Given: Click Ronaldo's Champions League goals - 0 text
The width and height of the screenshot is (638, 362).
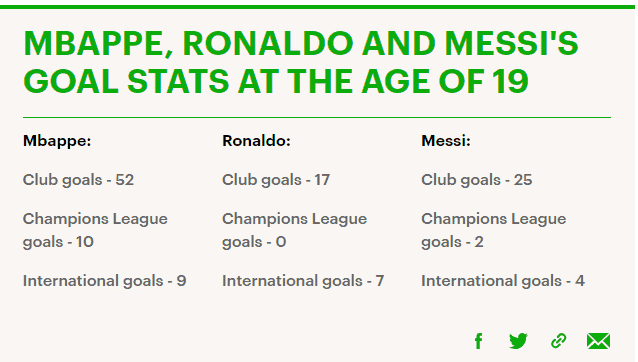Looking at the screenshot, I should pos(295,230).
